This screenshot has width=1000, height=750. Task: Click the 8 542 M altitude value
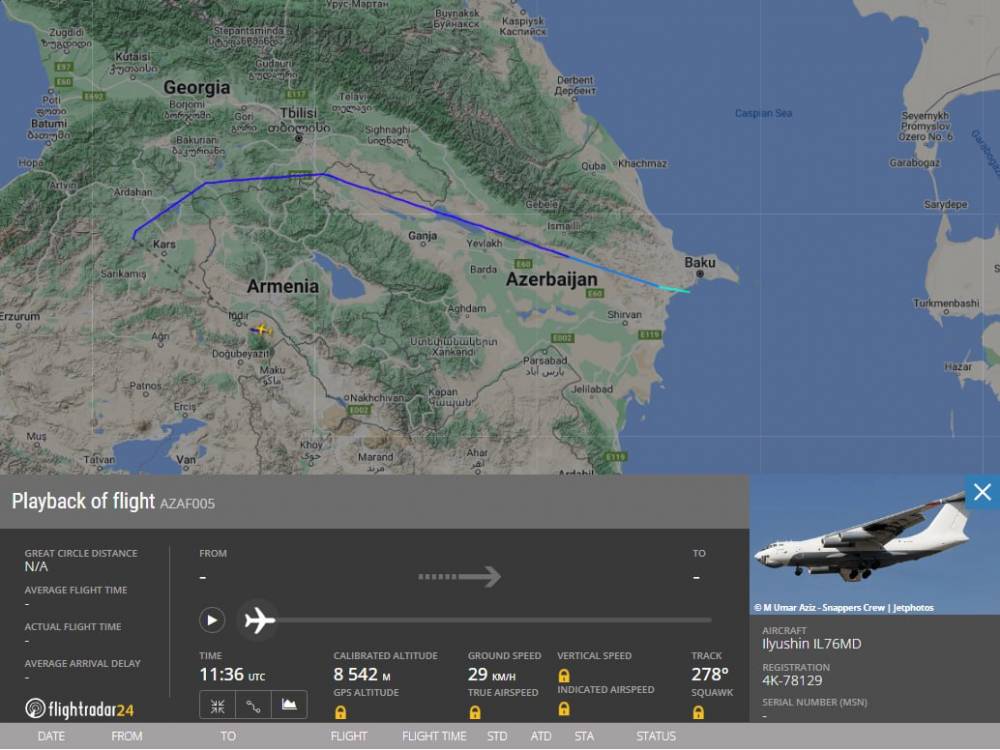pyautogui.click(x=362, y=675)
